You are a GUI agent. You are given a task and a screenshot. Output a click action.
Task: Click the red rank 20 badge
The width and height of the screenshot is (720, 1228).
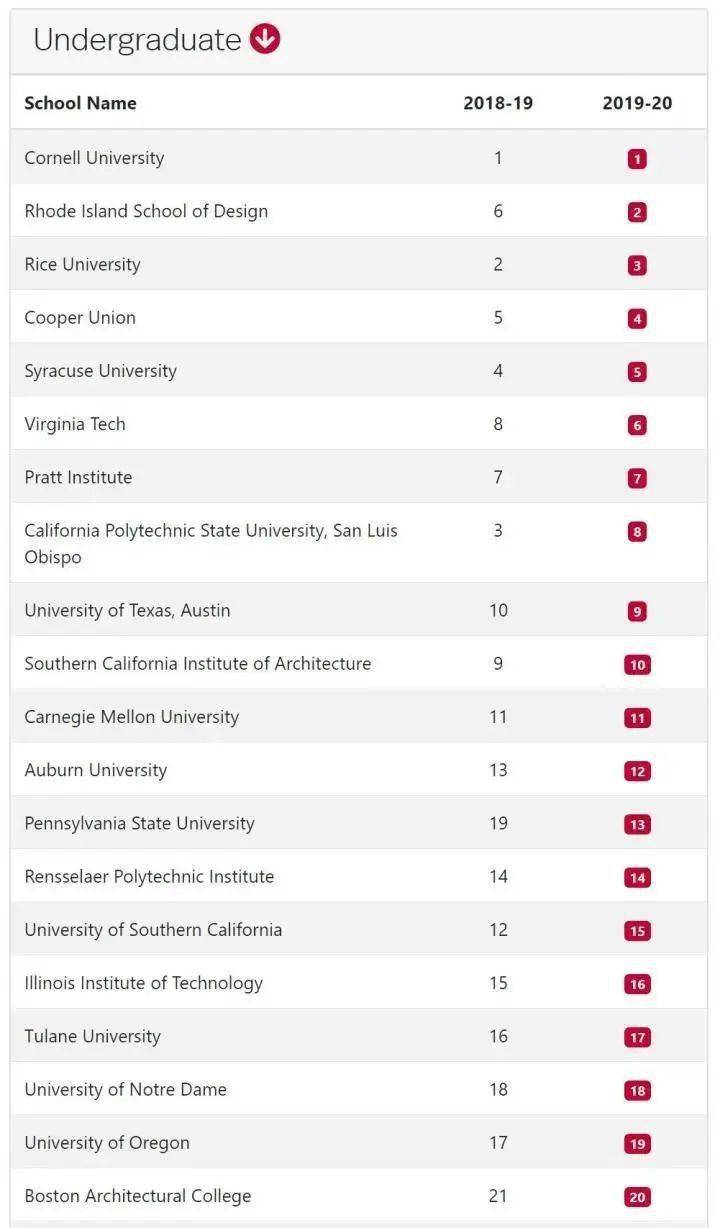[637, 1197]
